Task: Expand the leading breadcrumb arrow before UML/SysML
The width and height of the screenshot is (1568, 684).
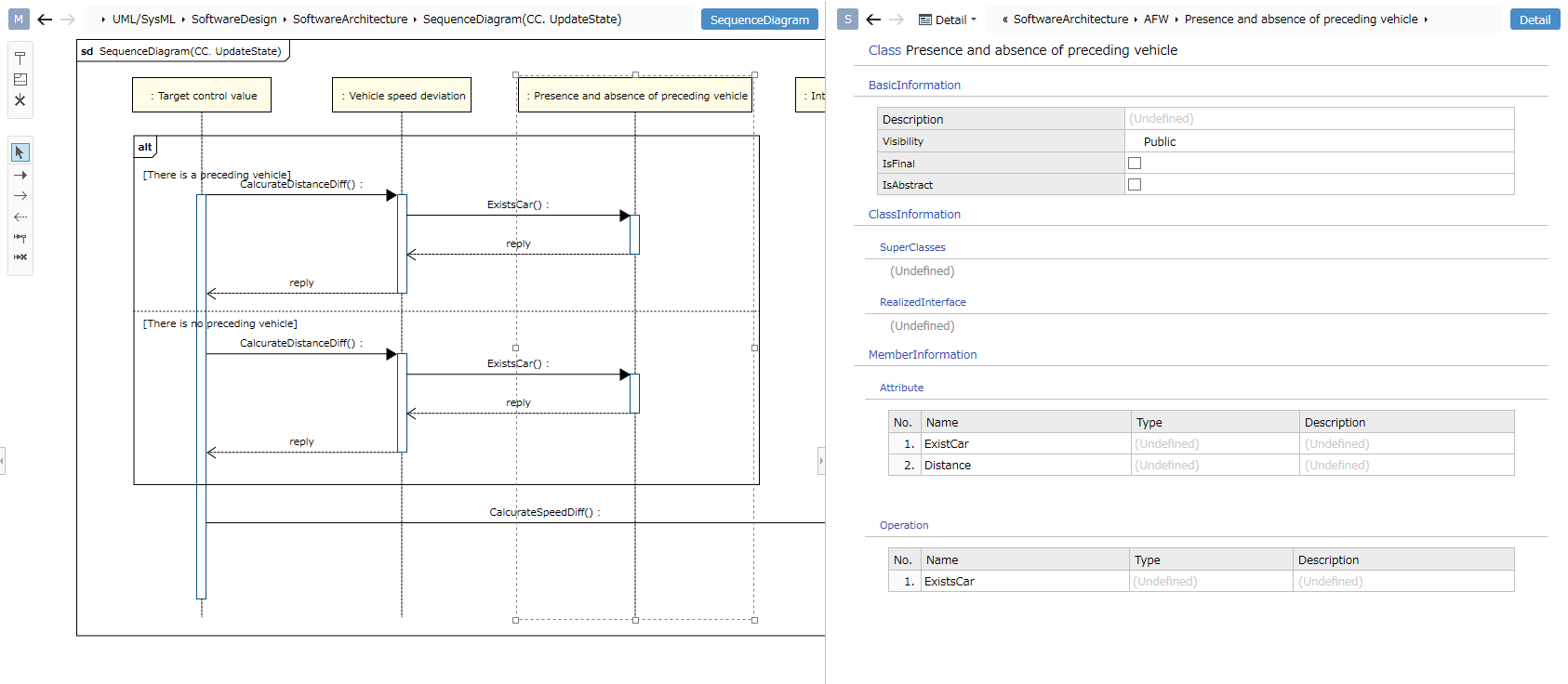Action: click(103, 20)
